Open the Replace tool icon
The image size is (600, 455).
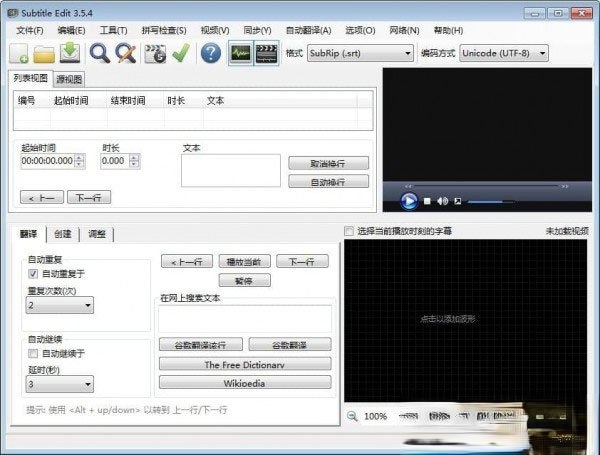click(125, 53)
